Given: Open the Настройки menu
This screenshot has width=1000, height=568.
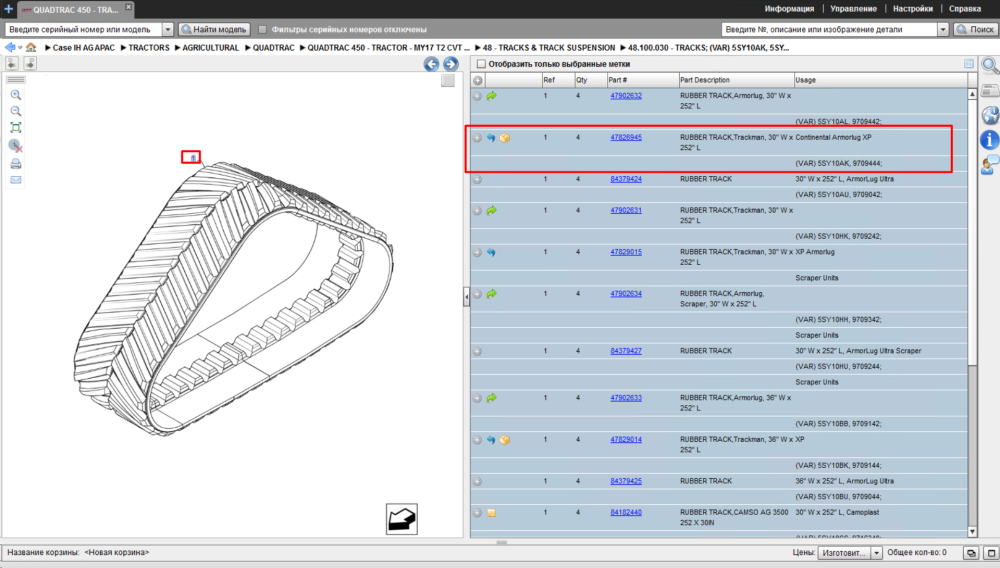Looking at the screenshot, I should [x=913, y=9].
